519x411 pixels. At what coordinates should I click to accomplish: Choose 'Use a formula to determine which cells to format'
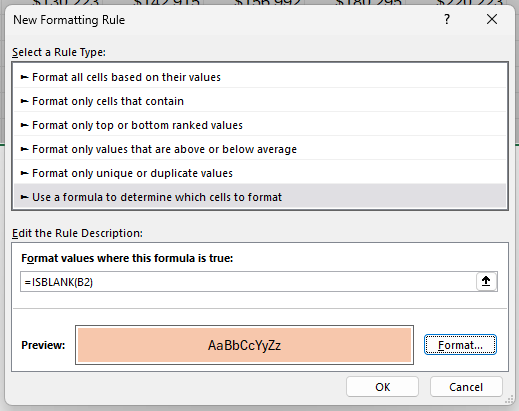pyautogui.click(x=260, y=197)
